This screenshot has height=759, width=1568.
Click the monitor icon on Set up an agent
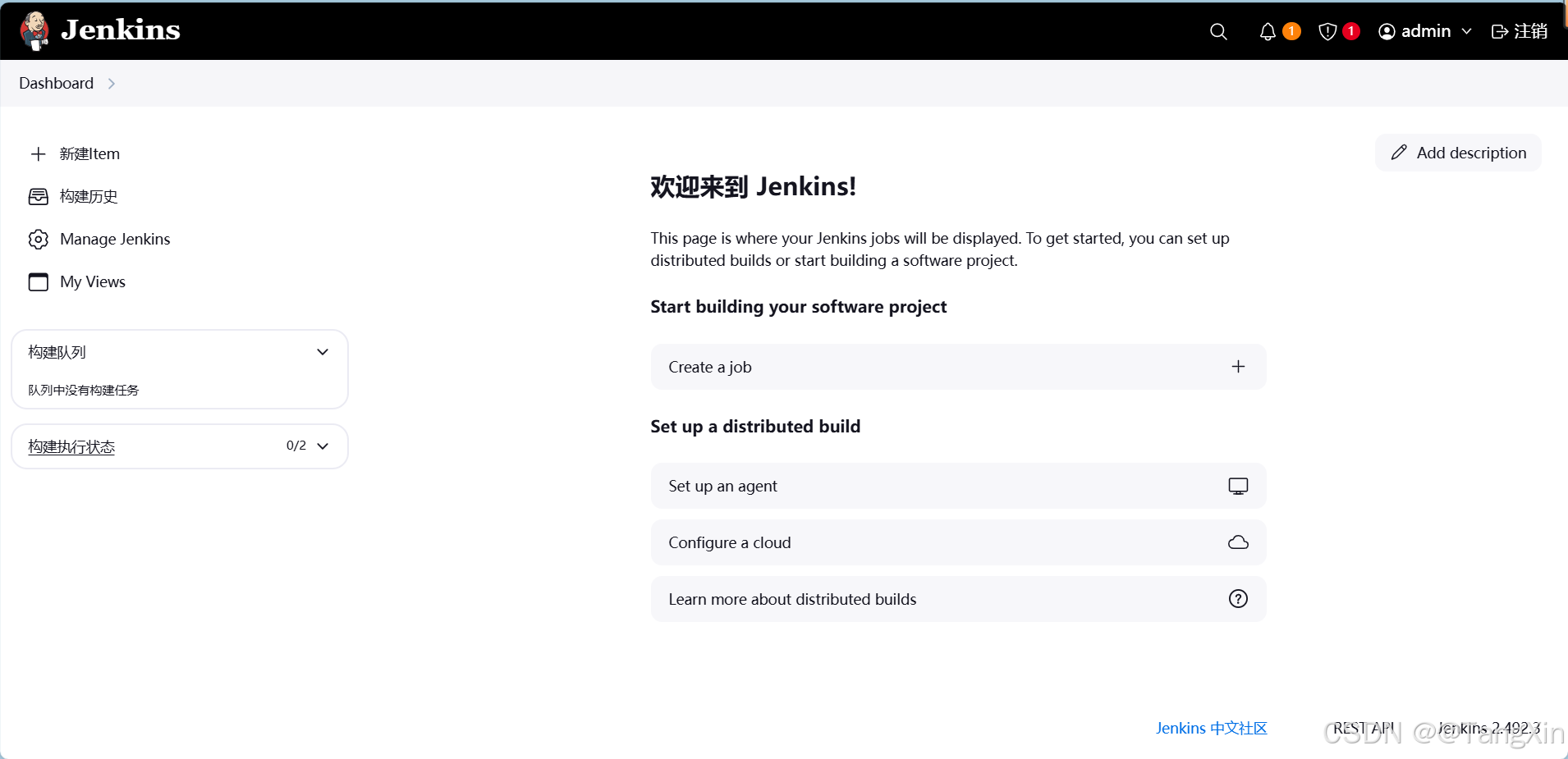(1238, 486)
